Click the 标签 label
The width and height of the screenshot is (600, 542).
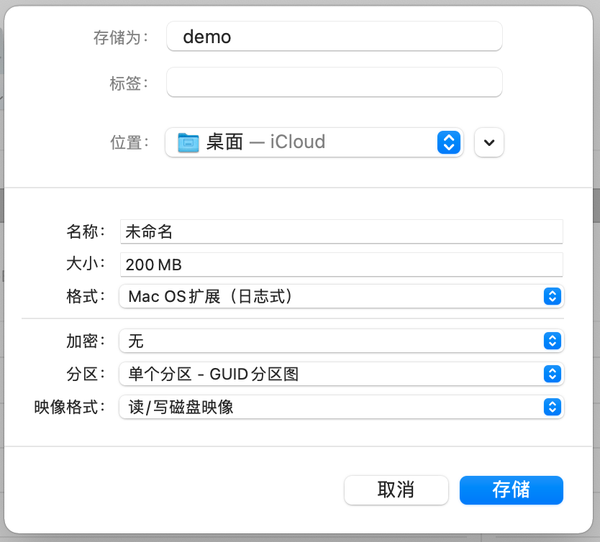click(x=129, y=83)
